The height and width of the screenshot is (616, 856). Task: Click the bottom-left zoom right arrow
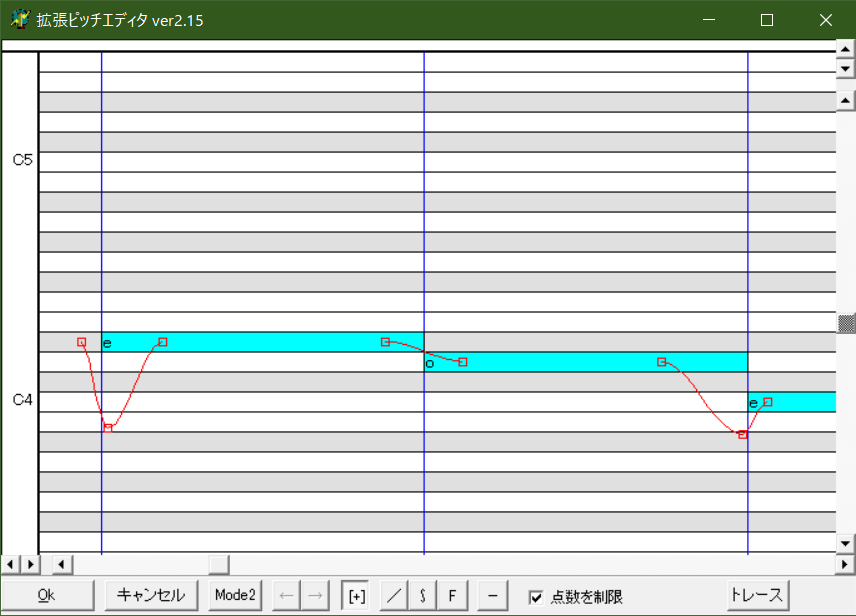31,564
